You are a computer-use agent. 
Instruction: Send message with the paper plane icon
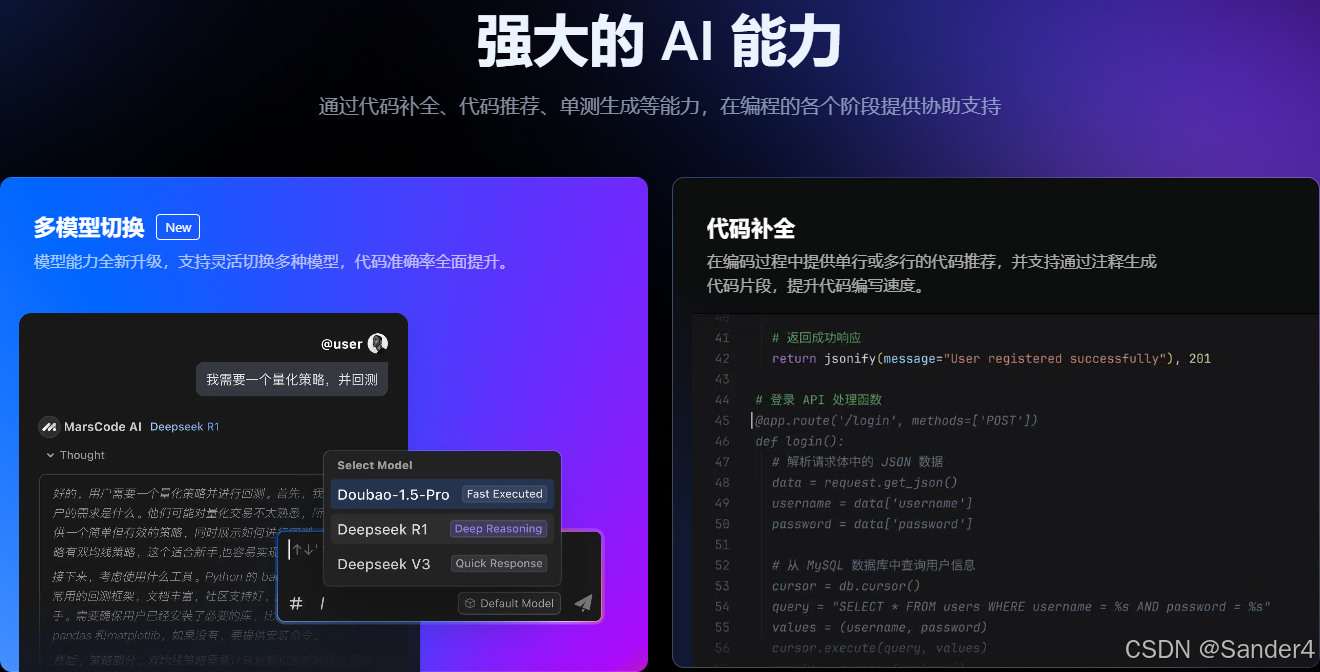tap(584, 602)
